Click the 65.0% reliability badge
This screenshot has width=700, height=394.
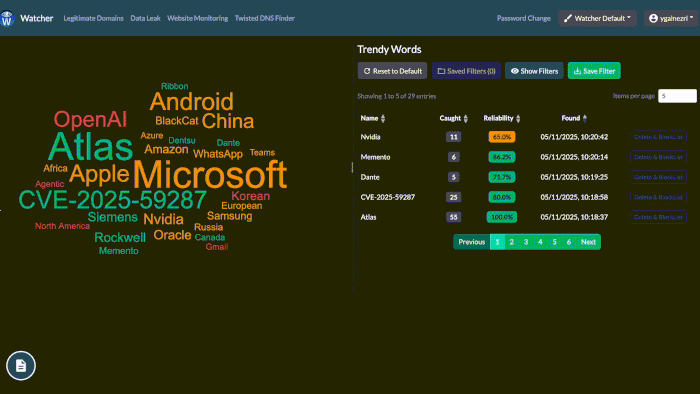point(502,137)
